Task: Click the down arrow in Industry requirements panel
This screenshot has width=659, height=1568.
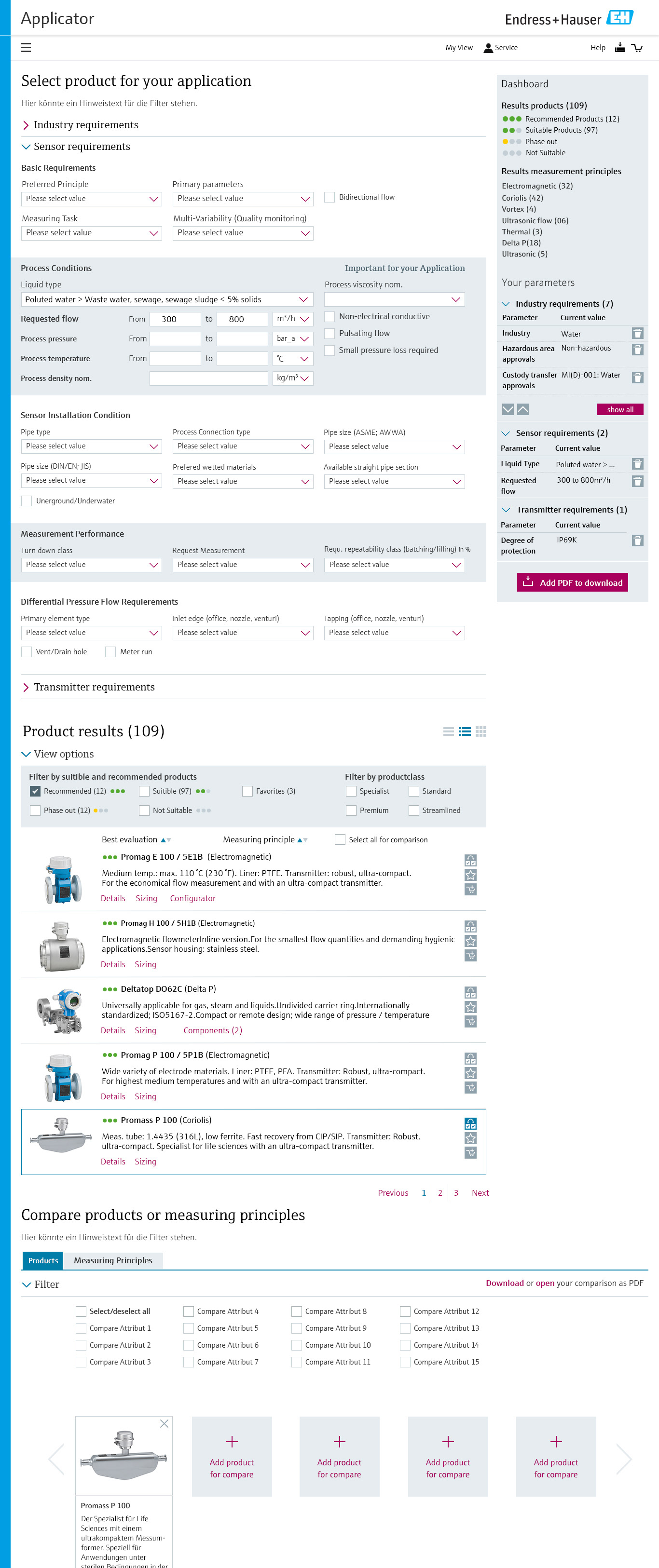Action: coord(508,409)
